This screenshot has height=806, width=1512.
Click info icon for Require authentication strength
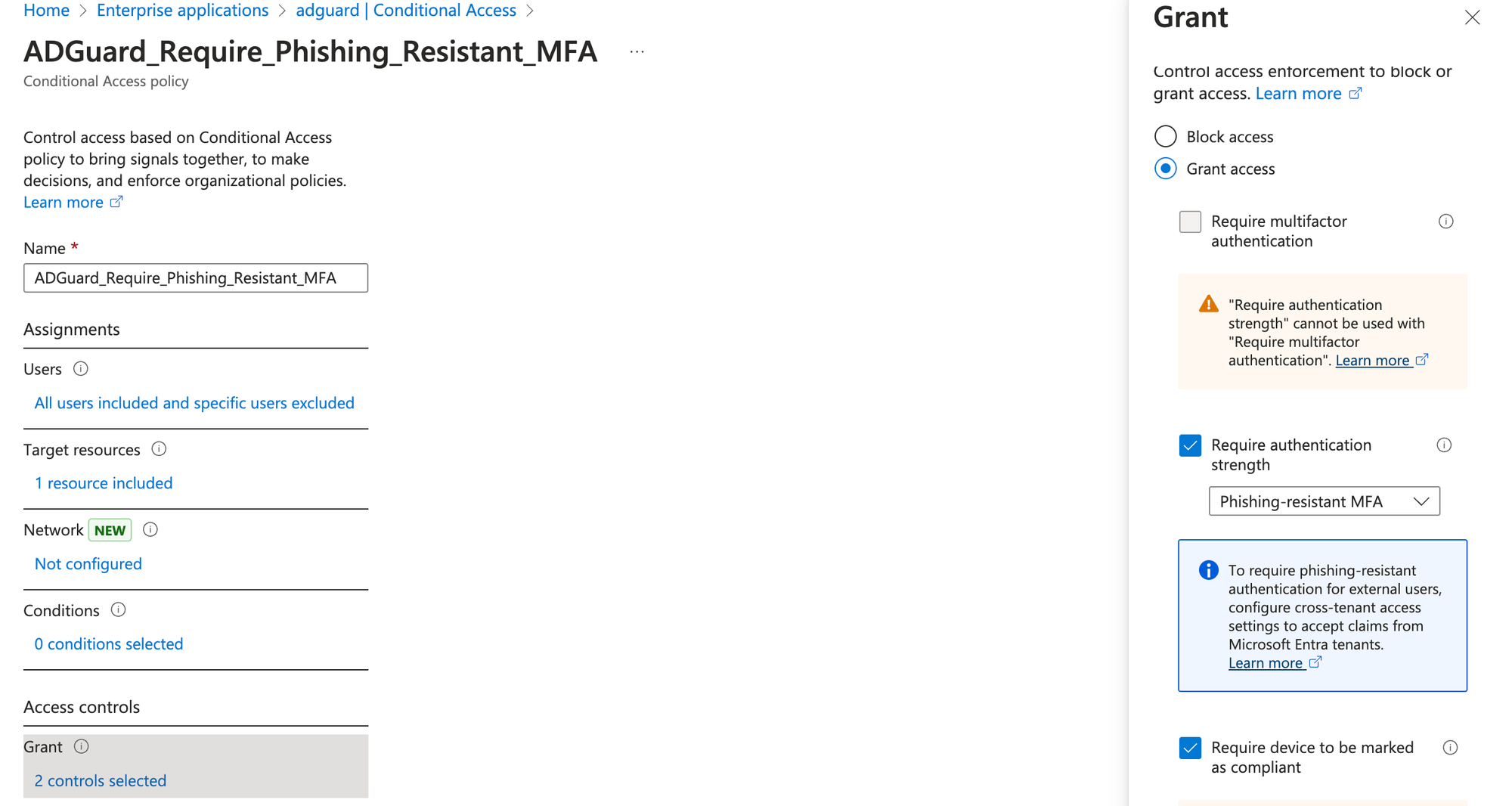click(x=1444, y=445)
